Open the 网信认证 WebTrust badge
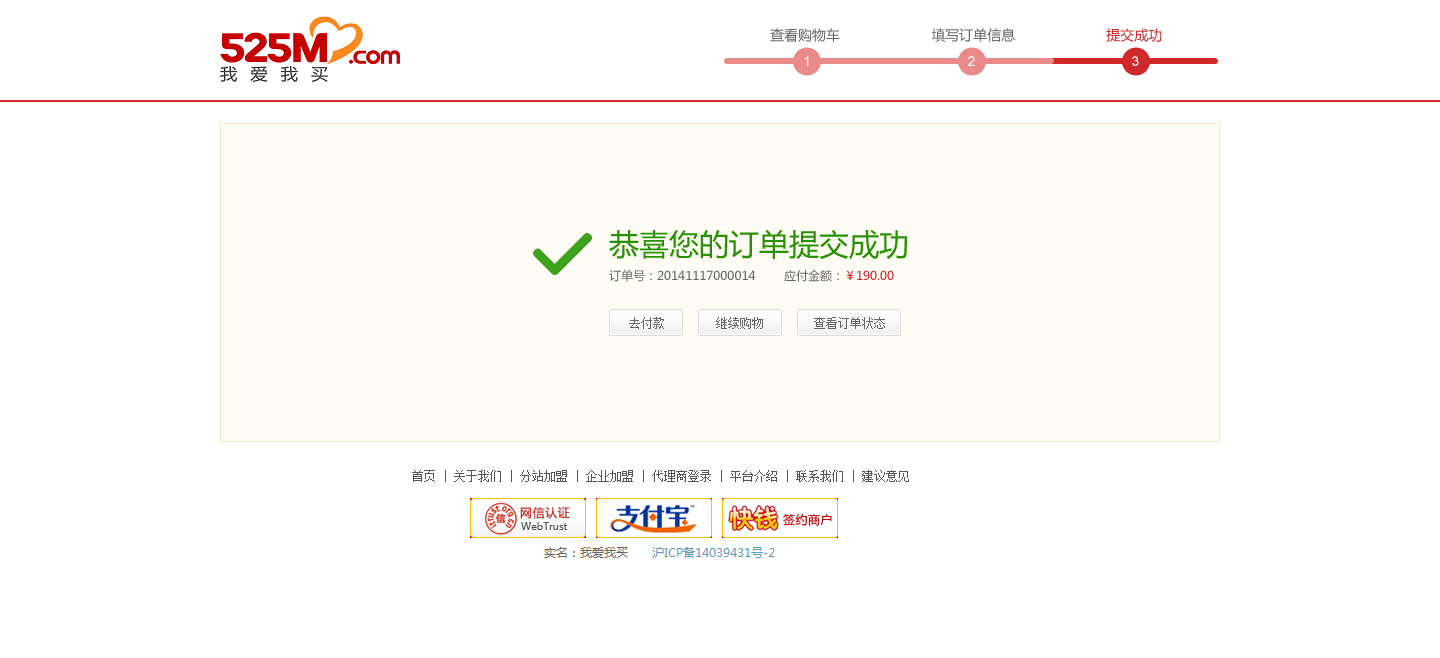 (528, 518)
